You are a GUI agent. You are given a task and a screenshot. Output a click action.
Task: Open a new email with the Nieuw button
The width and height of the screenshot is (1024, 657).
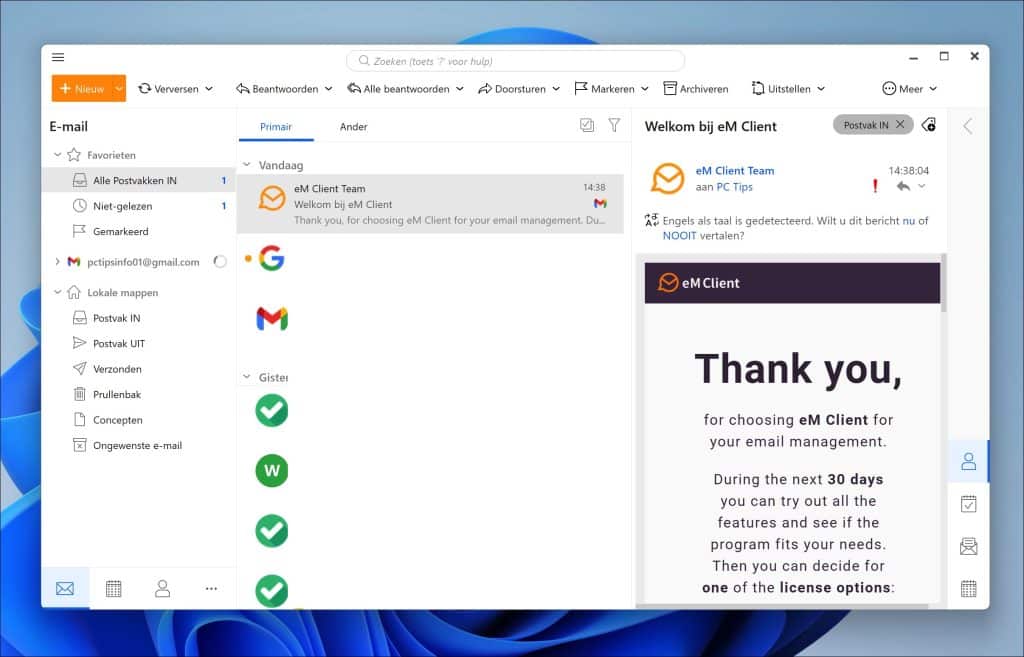click(83, 88)
